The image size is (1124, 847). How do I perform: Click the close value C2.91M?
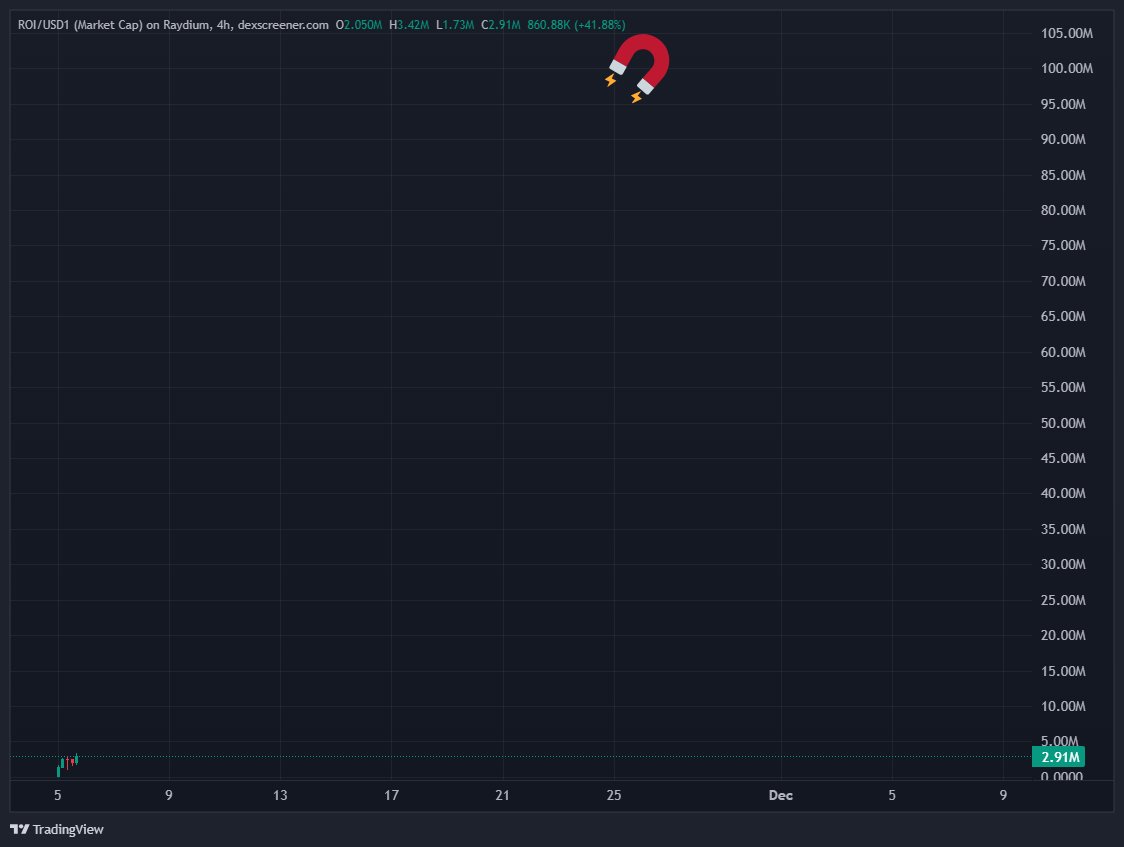click(500, 25)
